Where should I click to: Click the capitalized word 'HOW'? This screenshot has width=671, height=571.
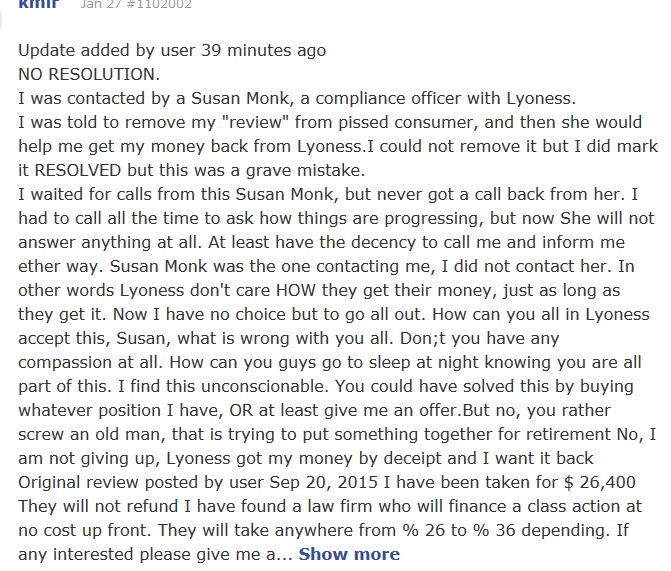296,290
